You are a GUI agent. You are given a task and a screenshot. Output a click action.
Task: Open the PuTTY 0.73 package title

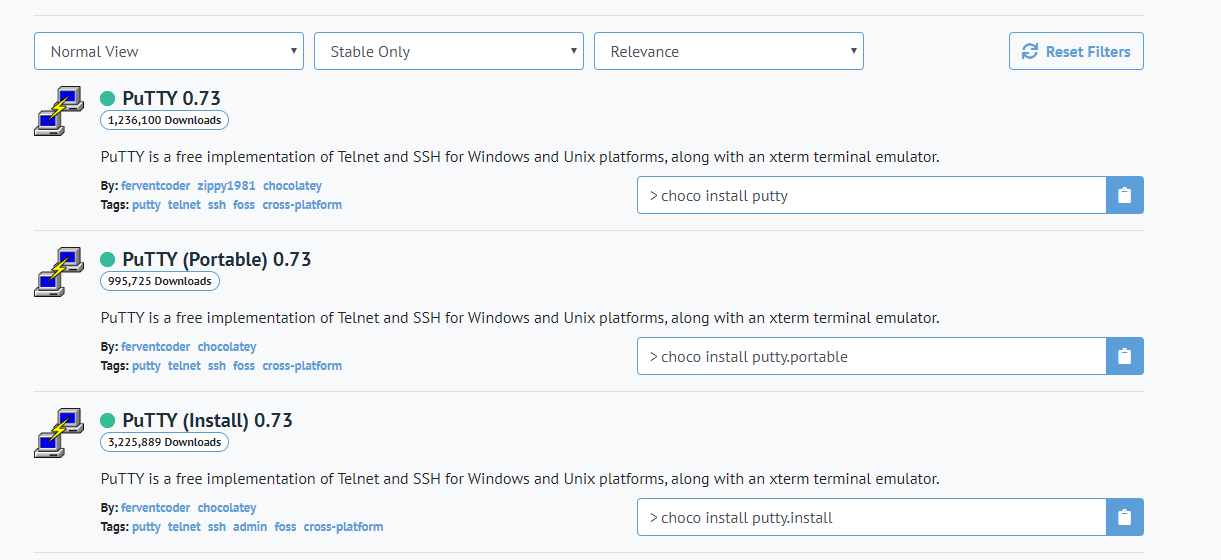point(172,98)
